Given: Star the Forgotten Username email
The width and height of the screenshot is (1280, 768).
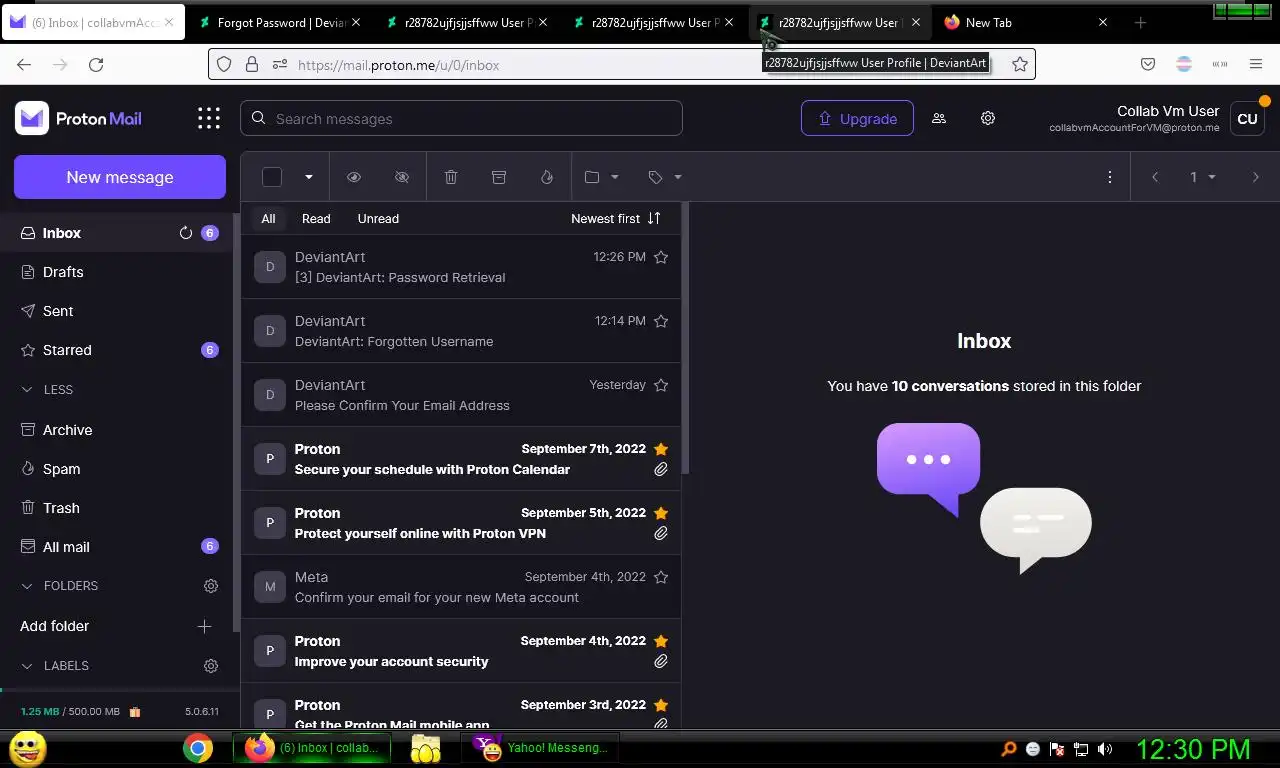Looking at the screenshot, I should coord(661,321).
